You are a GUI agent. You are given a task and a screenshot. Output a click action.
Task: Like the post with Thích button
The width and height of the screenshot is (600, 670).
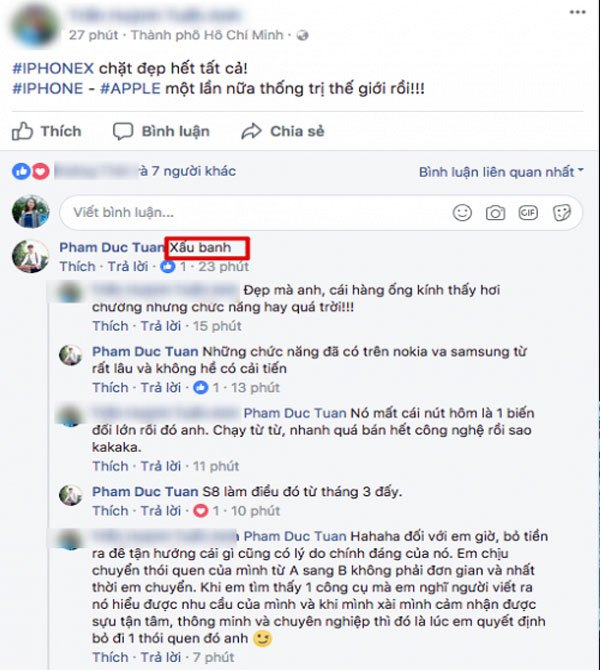click(47, 131)
